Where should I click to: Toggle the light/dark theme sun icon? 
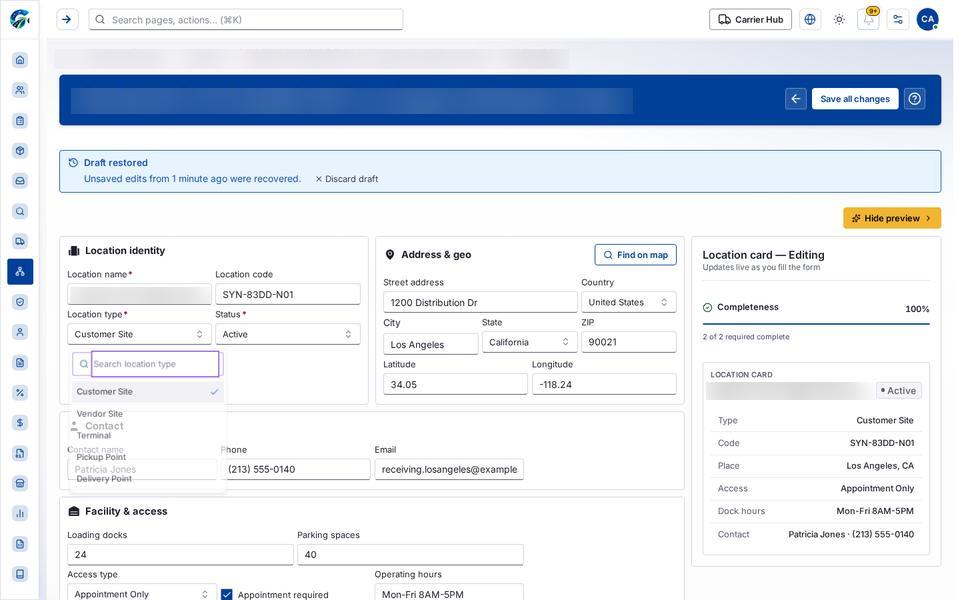[839, 20]
